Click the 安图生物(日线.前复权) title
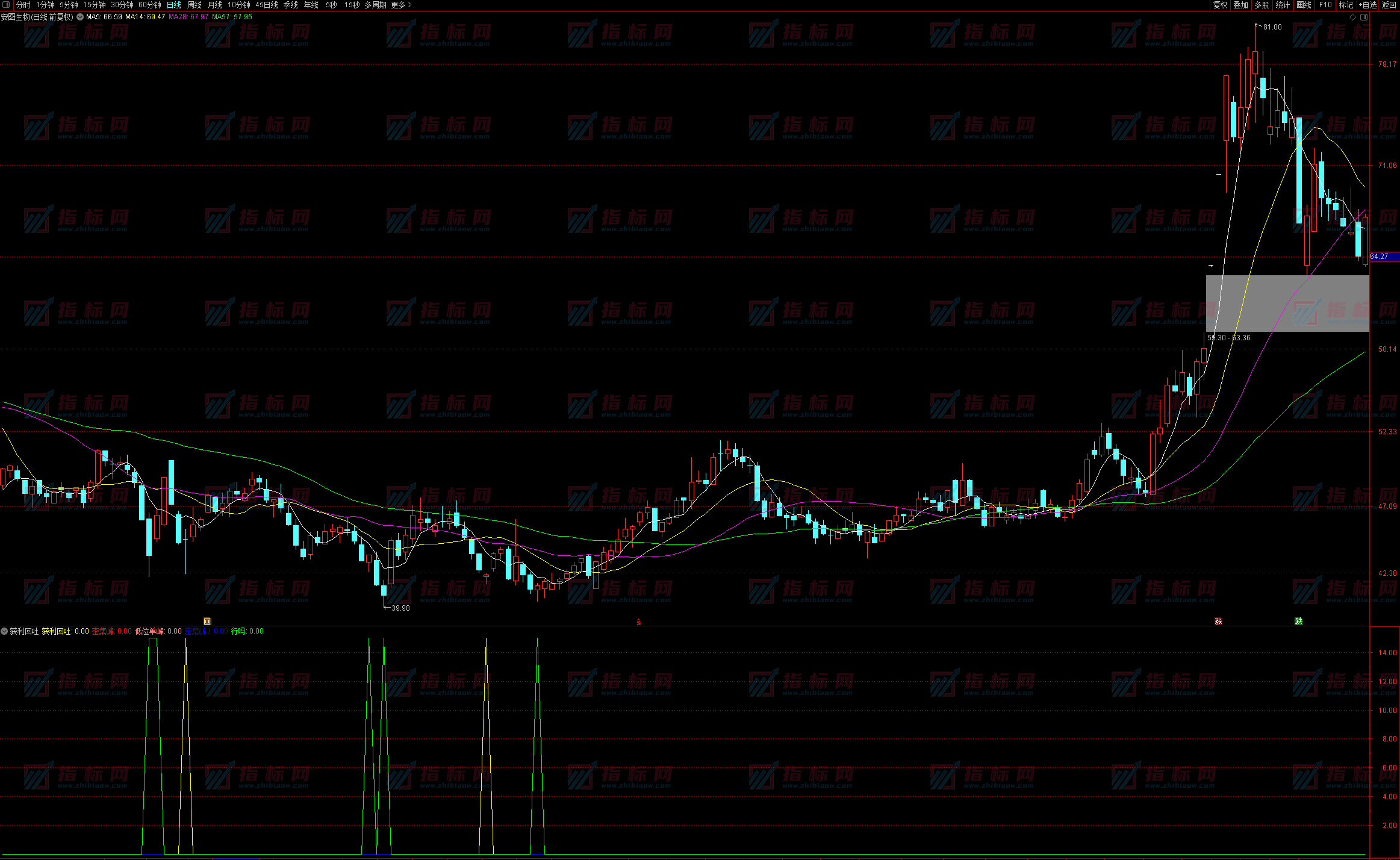The width and height of the screenshot is (1400, 860). [37, 17]
